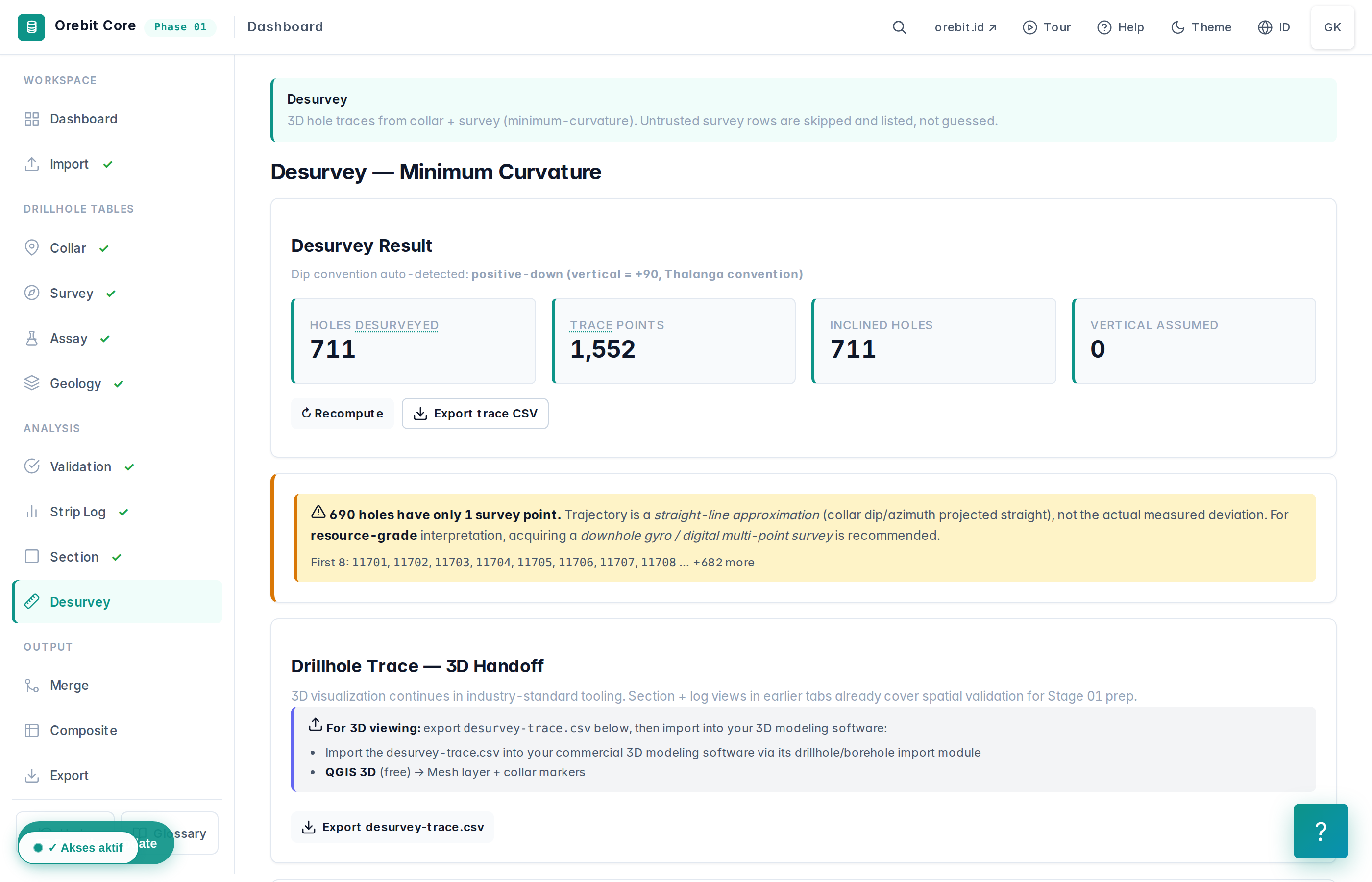The image size is (1372, 882).
Task: Click the Geology layers icon
Action: point(32,383)
